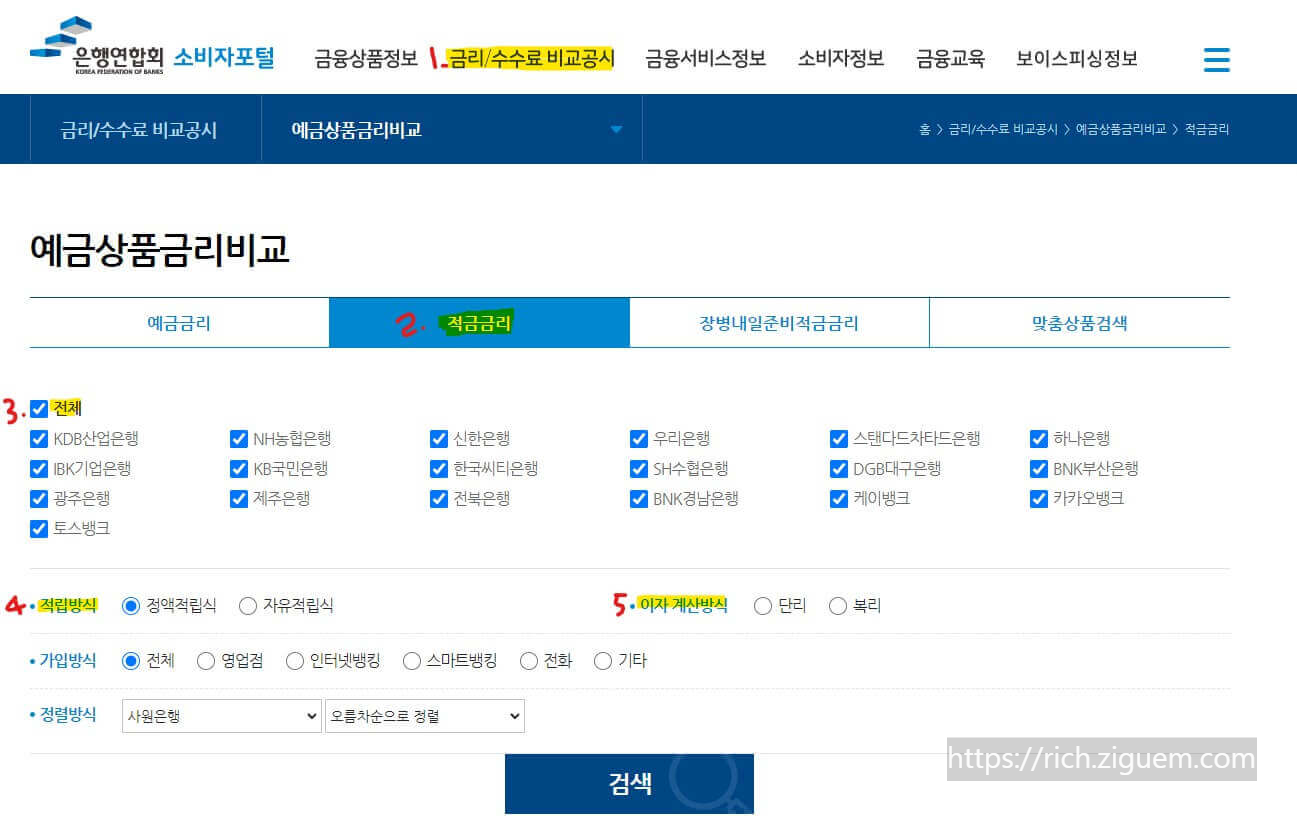Choose 스마트뱅킹 as the enrollment method
Image resolution: width=1297 pixels, height=821 pixels.
[411, 660]
